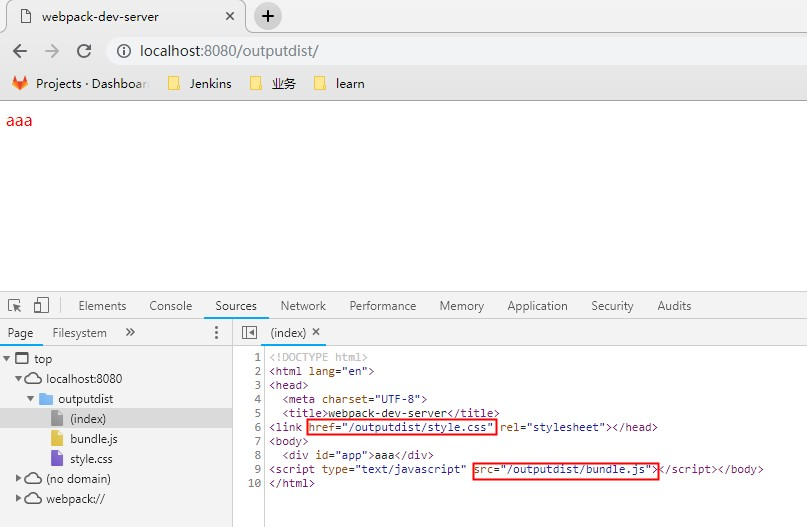Open the Memory panel

pyautogui.click(x=462, y=306)
